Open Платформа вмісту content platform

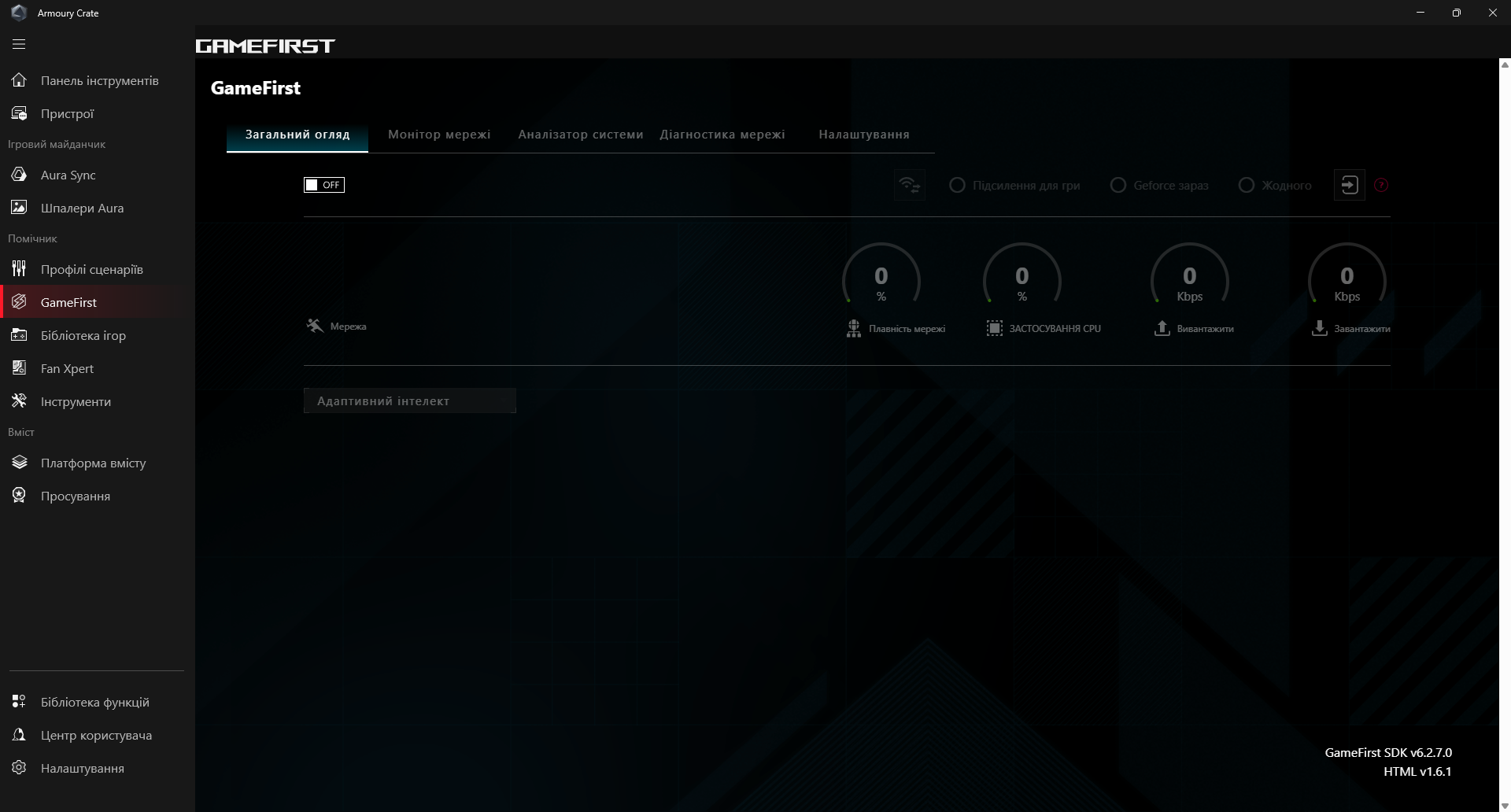point(98,463)
